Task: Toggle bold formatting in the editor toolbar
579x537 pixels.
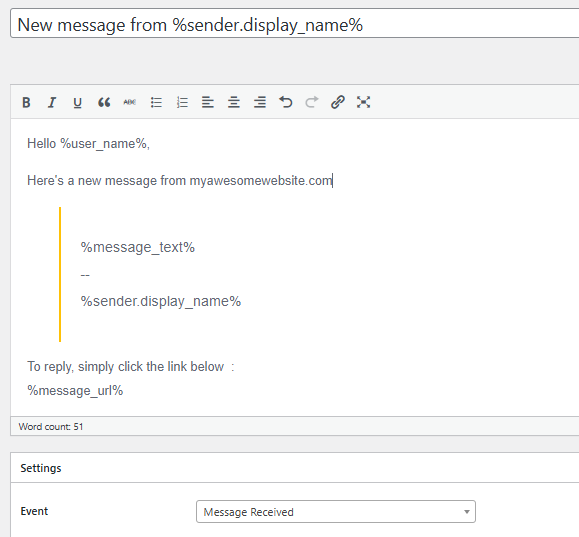Action: 26,102
